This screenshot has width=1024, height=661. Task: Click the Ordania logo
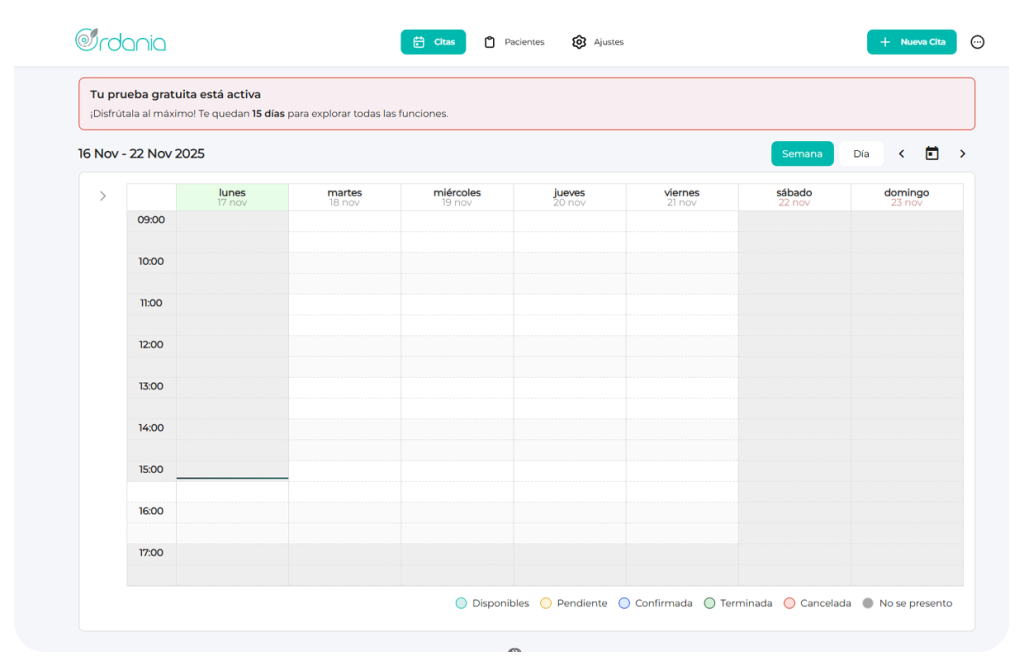tap(120, 41)
